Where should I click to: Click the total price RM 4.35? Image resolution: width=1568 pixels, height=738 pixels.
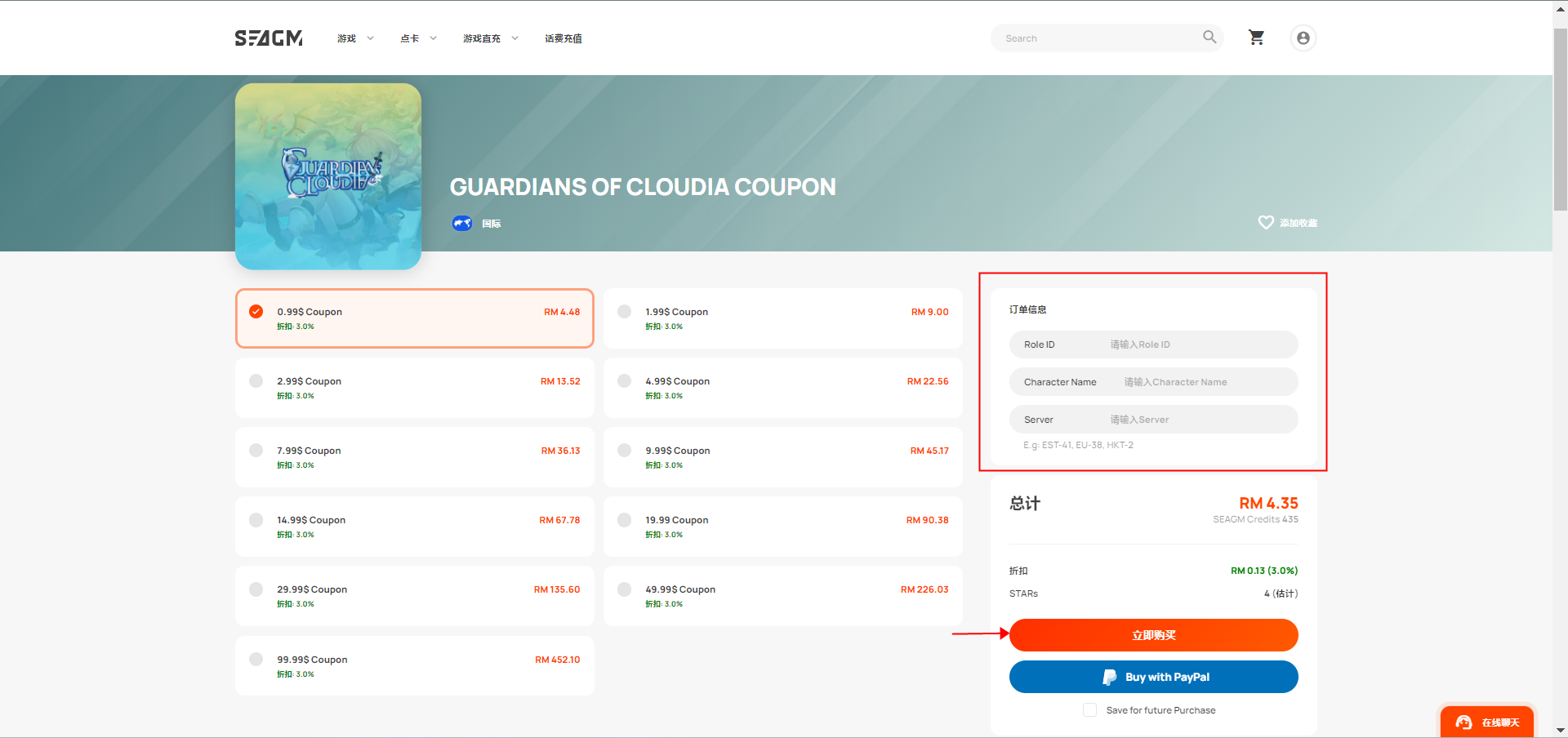click(1268, 503)
